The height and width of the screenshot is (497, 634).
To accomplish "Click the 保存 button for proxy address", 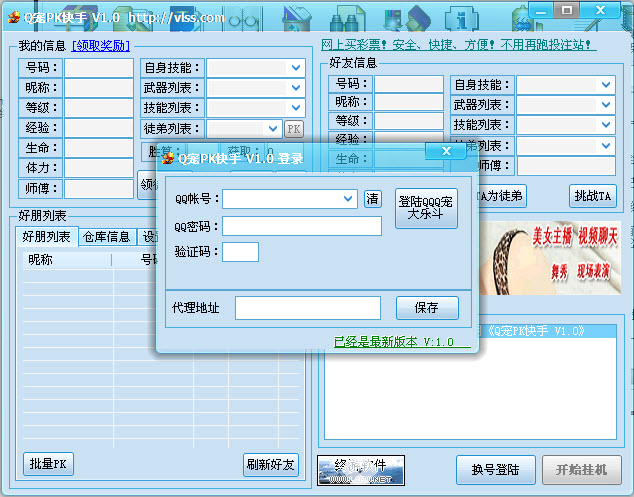I will point(427,308).
